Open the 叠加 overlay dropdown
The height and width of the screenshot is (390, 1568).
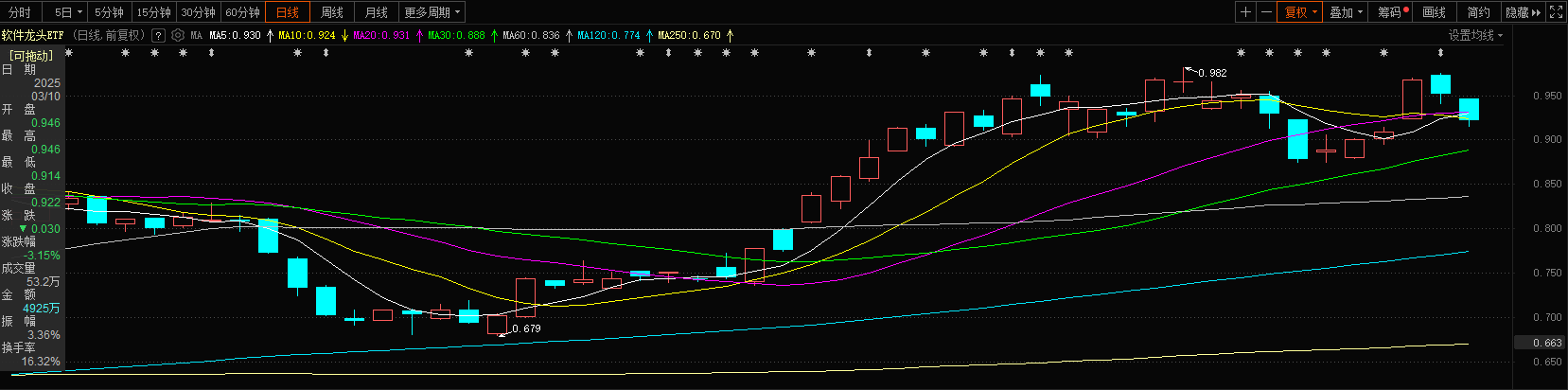(1346, 12)
